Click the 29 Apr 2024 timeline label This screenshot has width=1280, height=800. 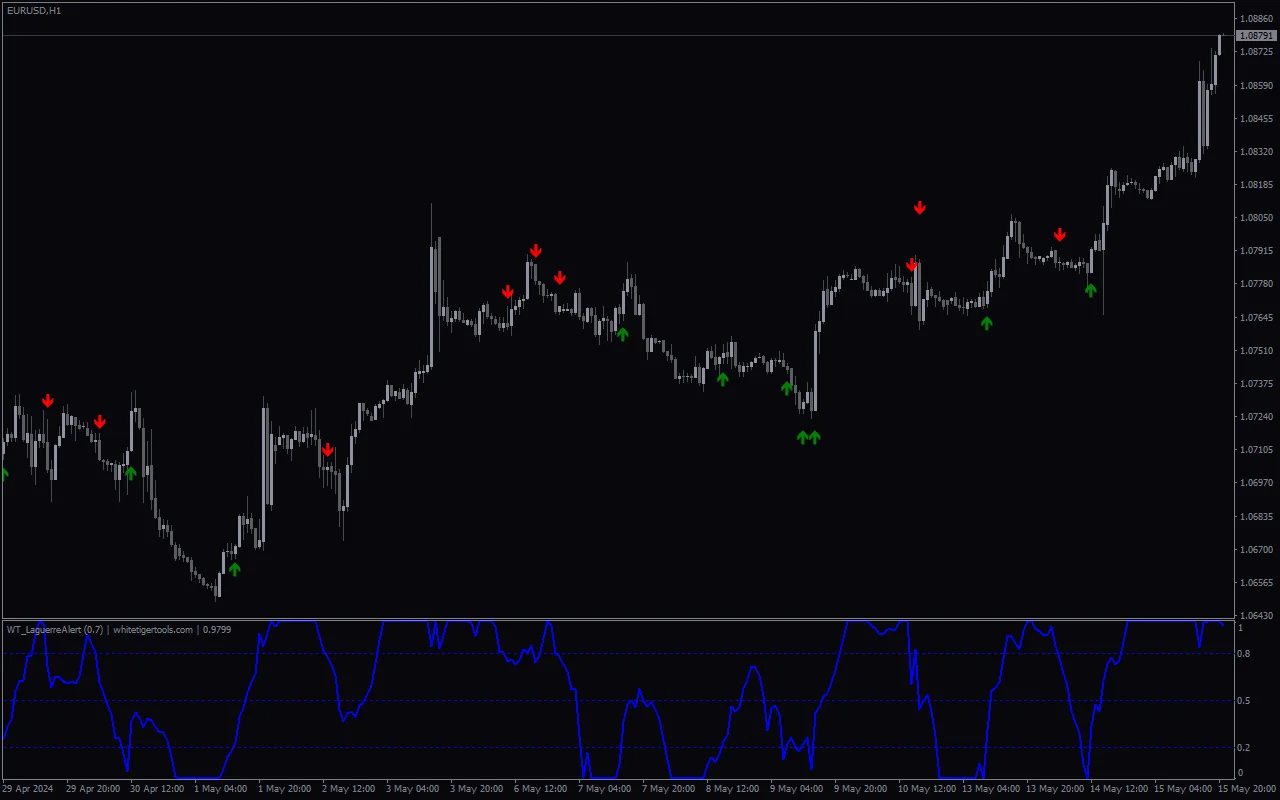[x=27, y=788]
